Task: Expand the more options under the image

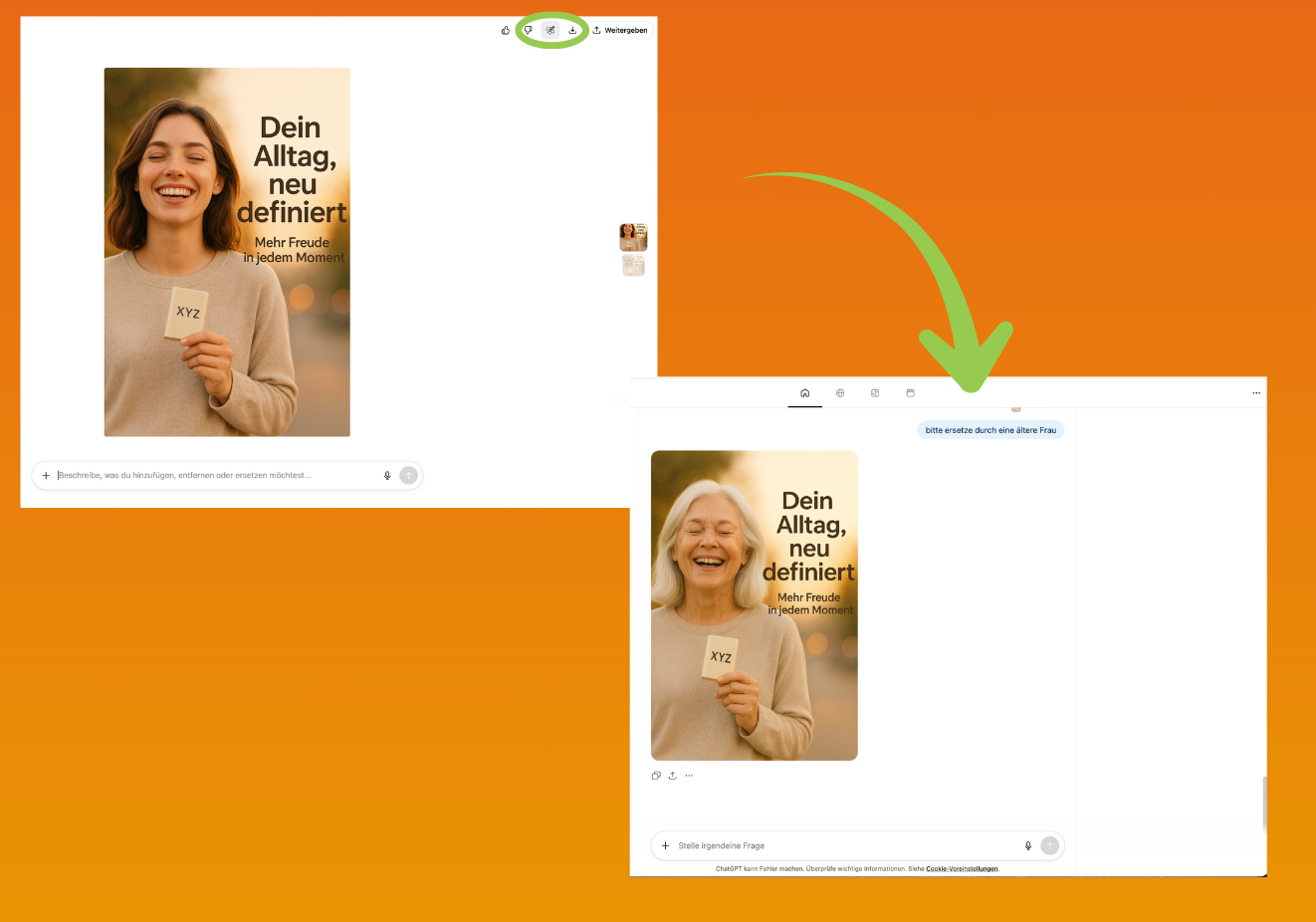Action: pyautogui.click(x=688, y=775)
